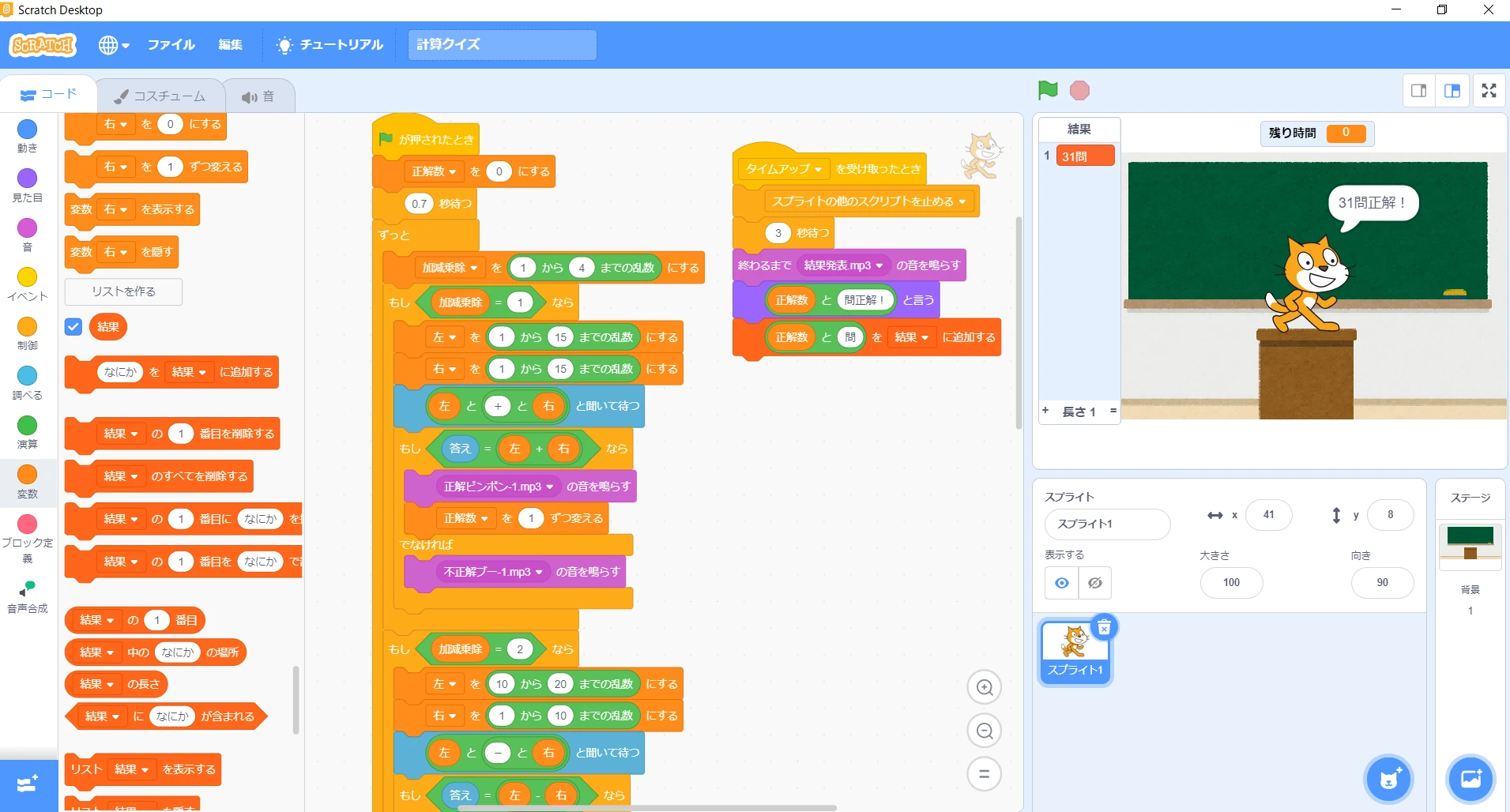Switch to the コスチューム tab
The height and width of the screenshot is (812, 1510).
pyautogui.click(x=160, y=96)
